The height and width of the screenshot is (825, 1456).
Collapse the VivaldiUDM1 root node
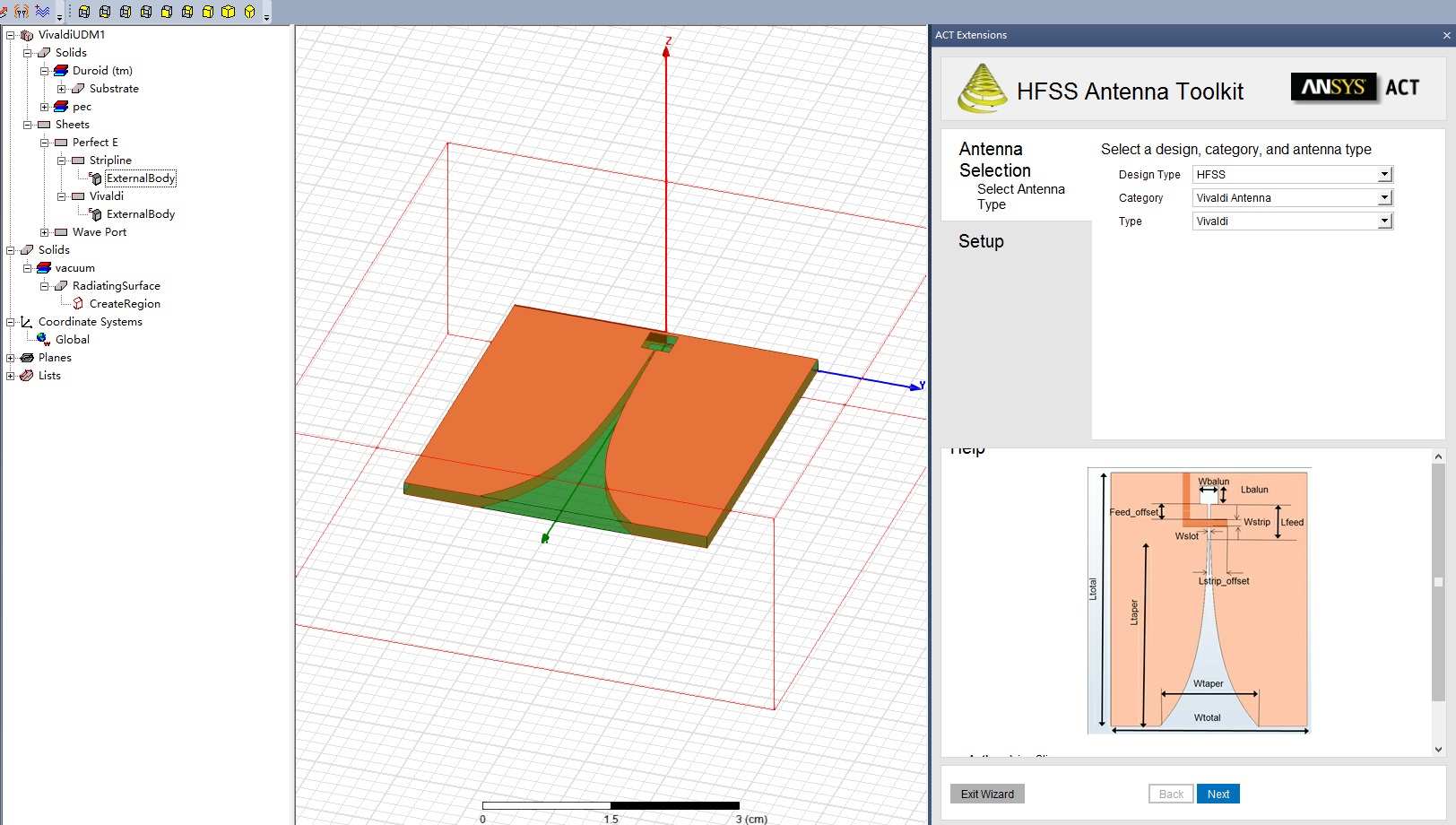(10, 35)
